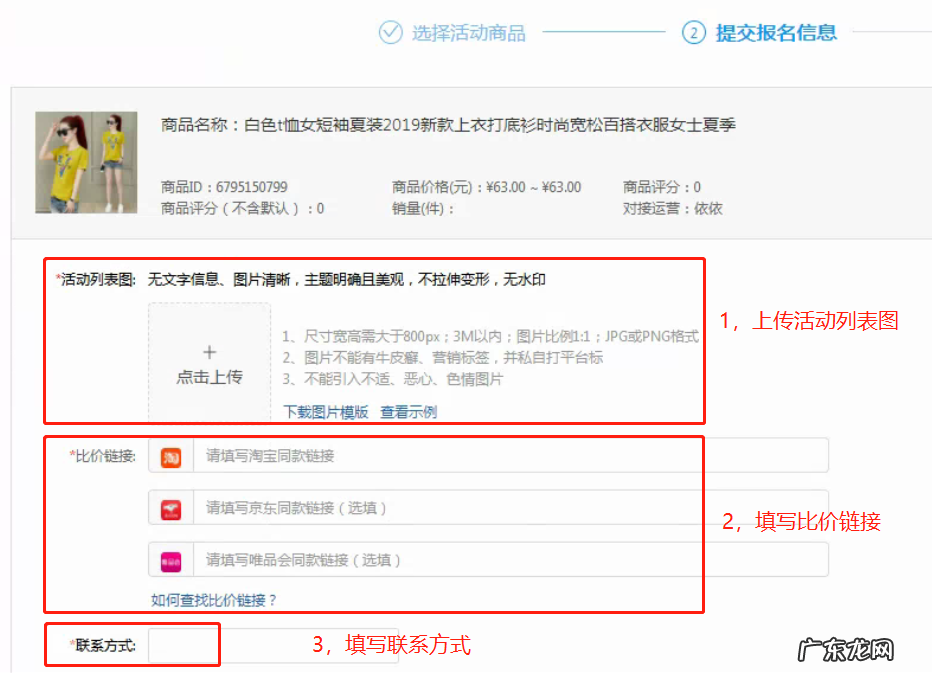
Task: Click the Vipshop (唯品会) platform icon
Action: [170, 561]
